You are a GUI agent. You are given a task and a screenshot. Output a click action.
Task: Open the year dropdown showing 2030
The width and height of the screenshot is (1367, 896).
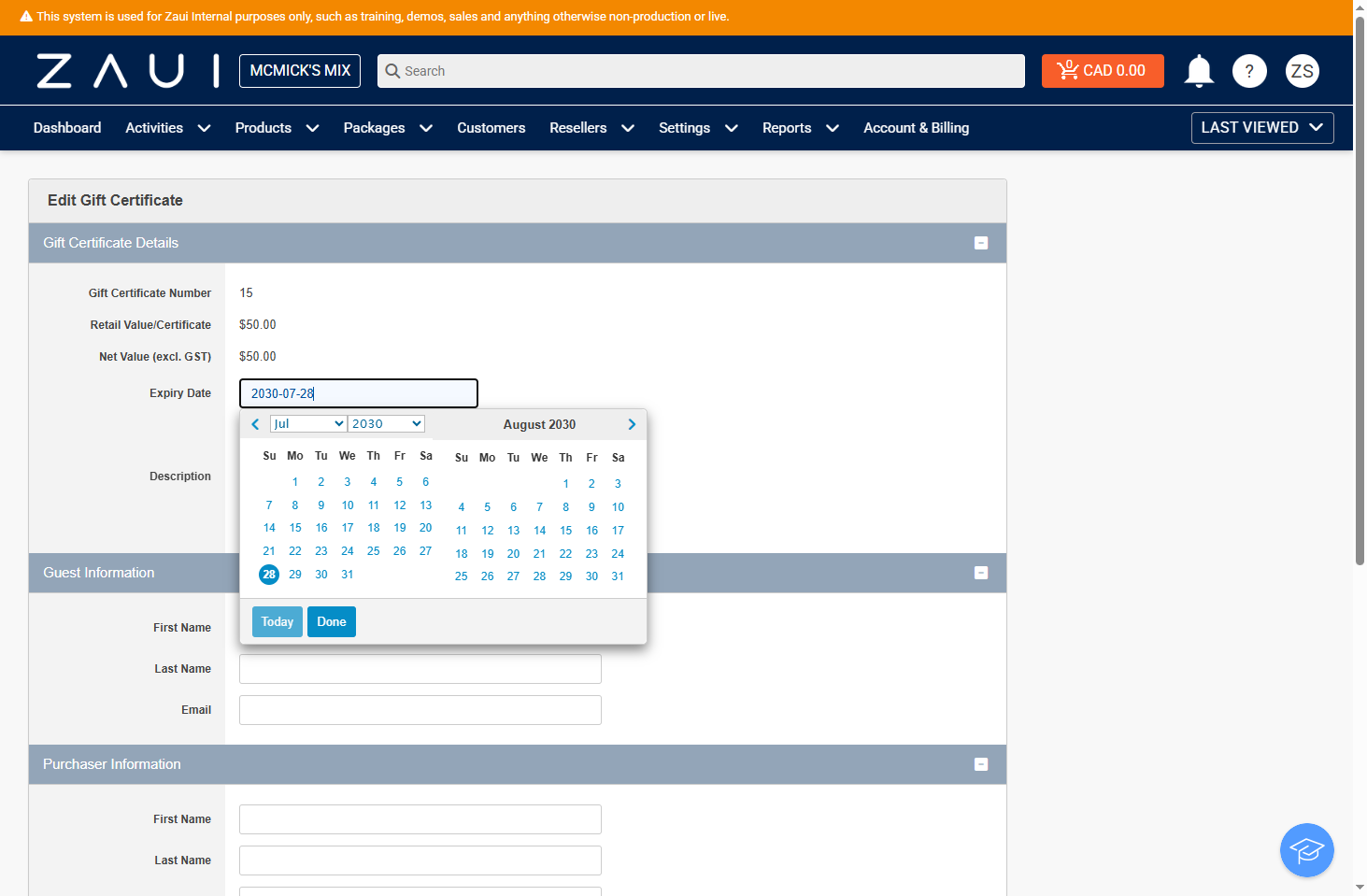click(x=387, y=424)
